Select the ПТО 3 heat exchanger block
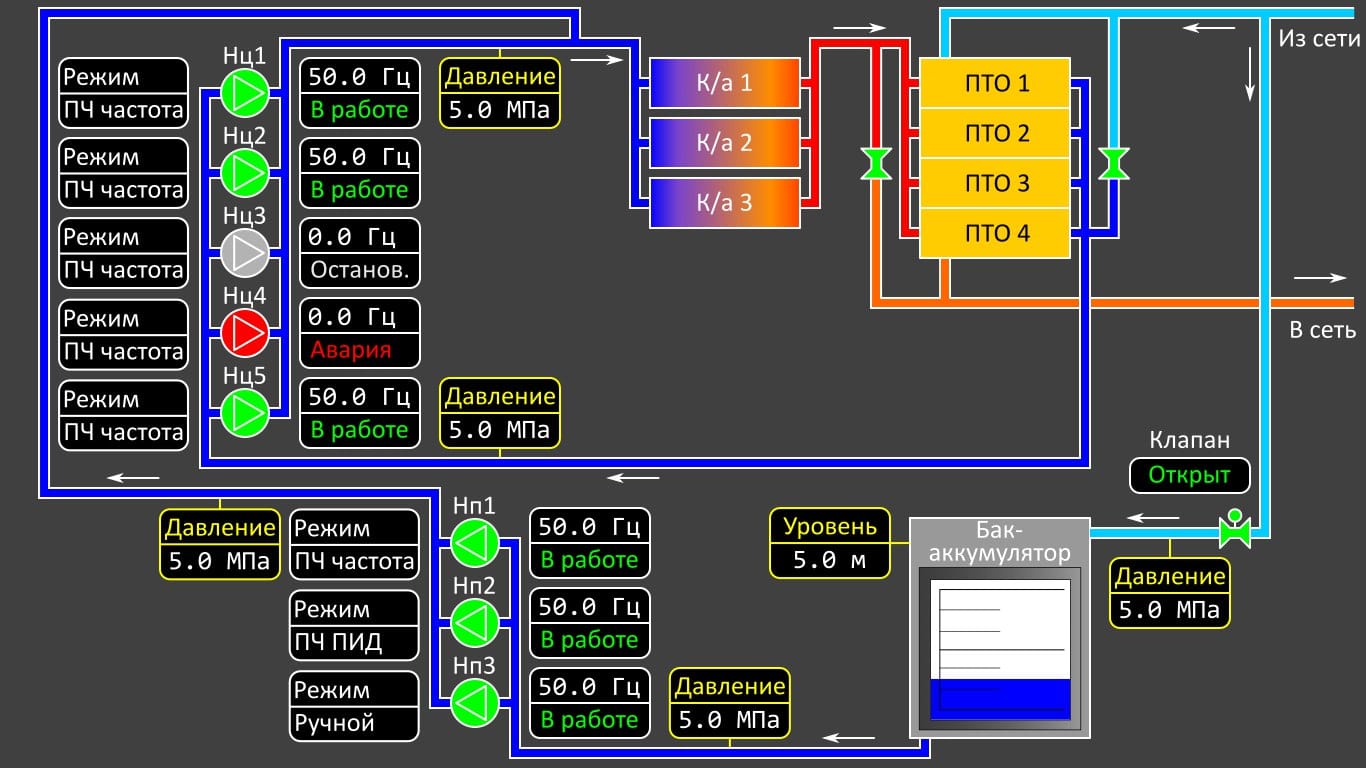 click(x=995, y=183)
